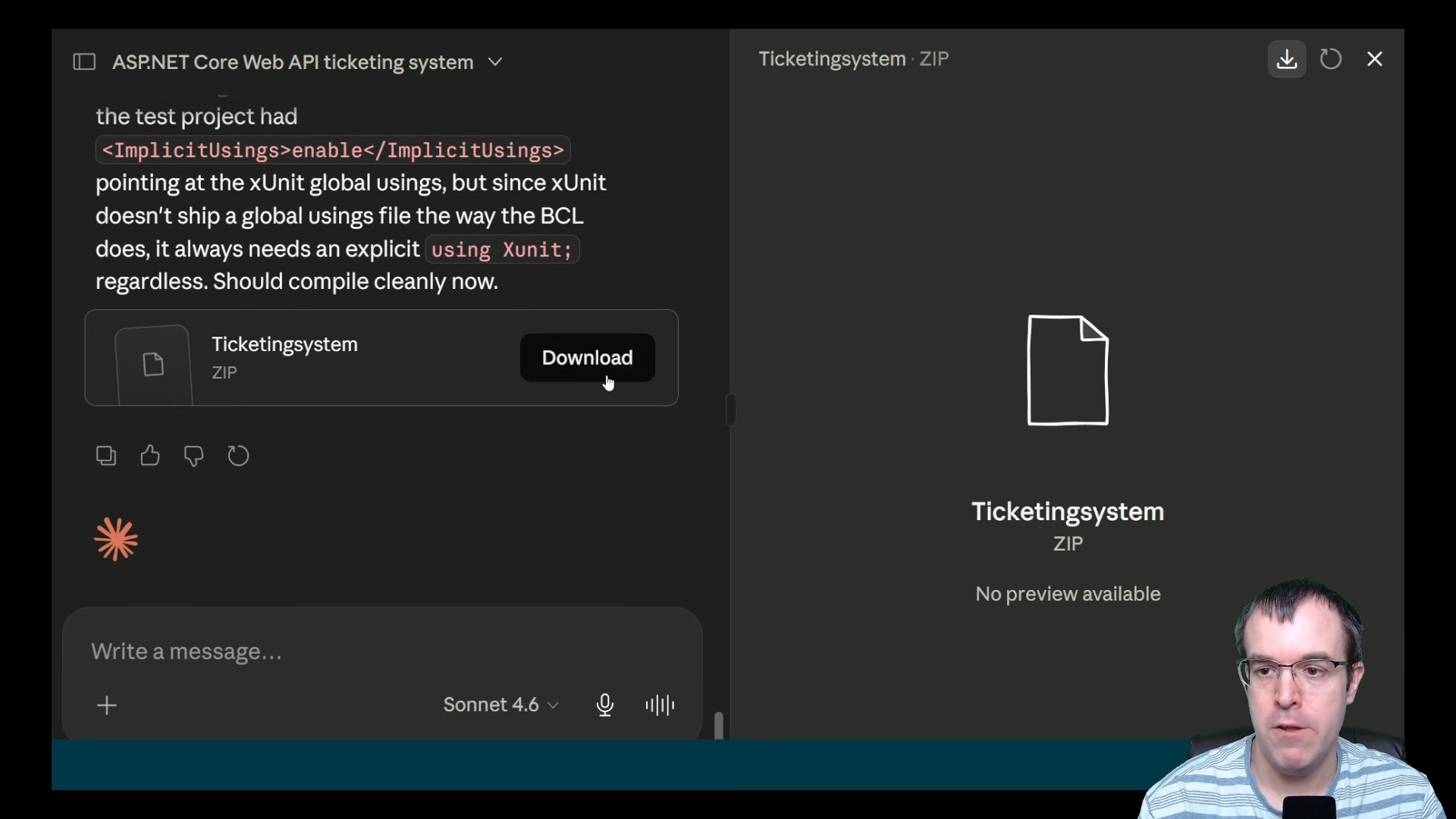This screenshot has width=1456, height=819.
Task: Close the Ticketingsystem preview panel
Action: (x=1375, y=59)
